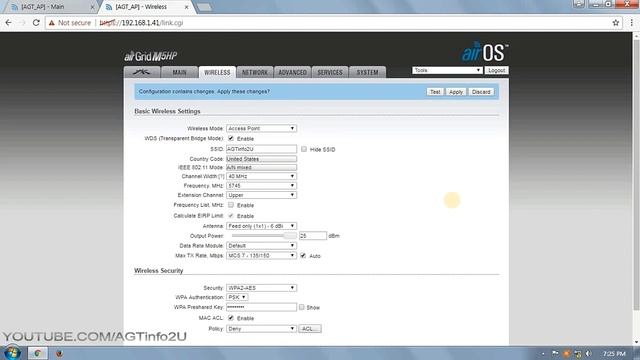The width and height of the screenshot is (640, 360).
Task: Open the Ubiquiti logo tab
Action: pyautogui.click(x=142, y=72)
